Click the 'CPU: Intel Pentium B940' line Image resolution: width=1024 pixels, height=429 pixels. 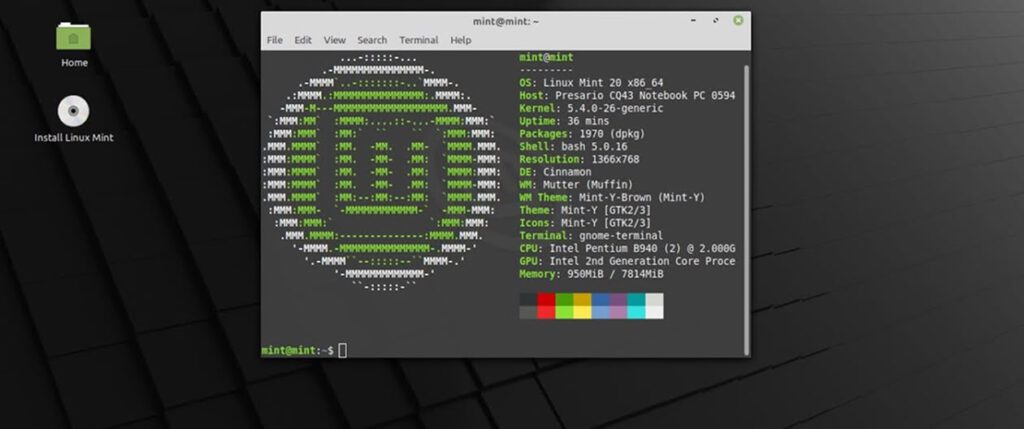627,249
